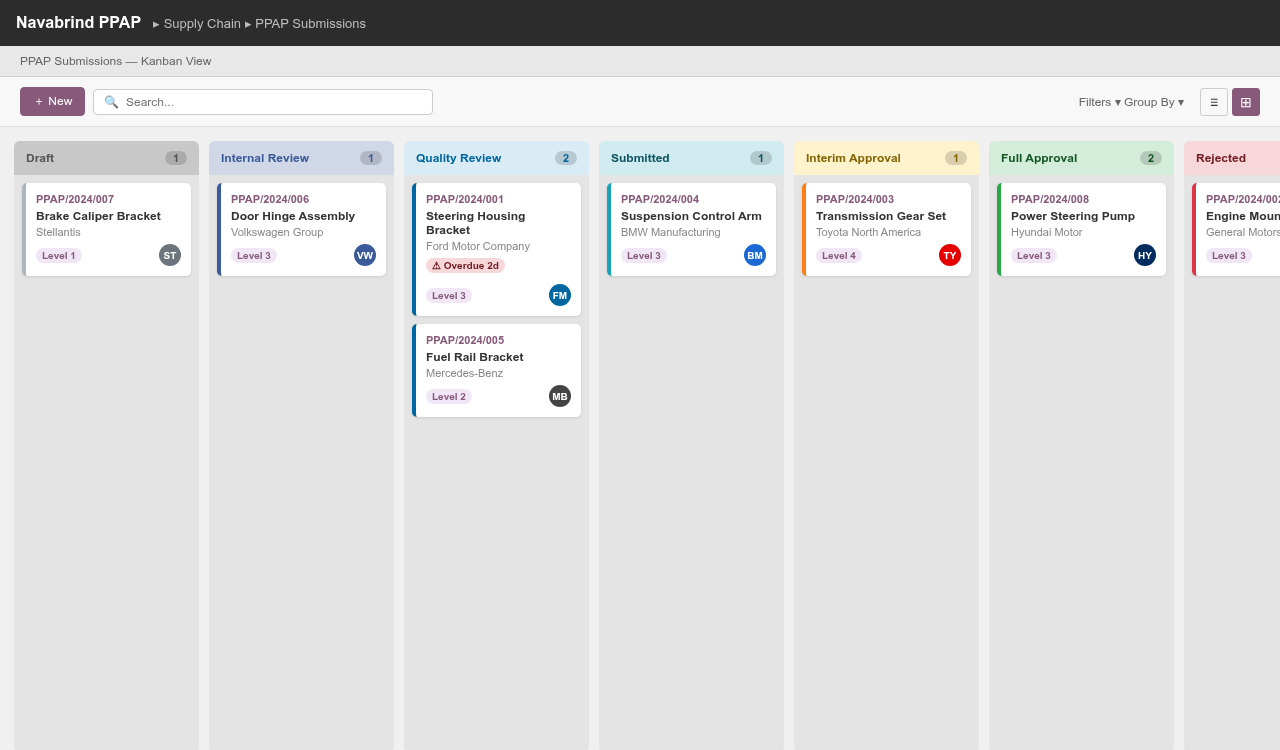
Task: Open the Group By dropdown
Action: [x=1152, y=101]
